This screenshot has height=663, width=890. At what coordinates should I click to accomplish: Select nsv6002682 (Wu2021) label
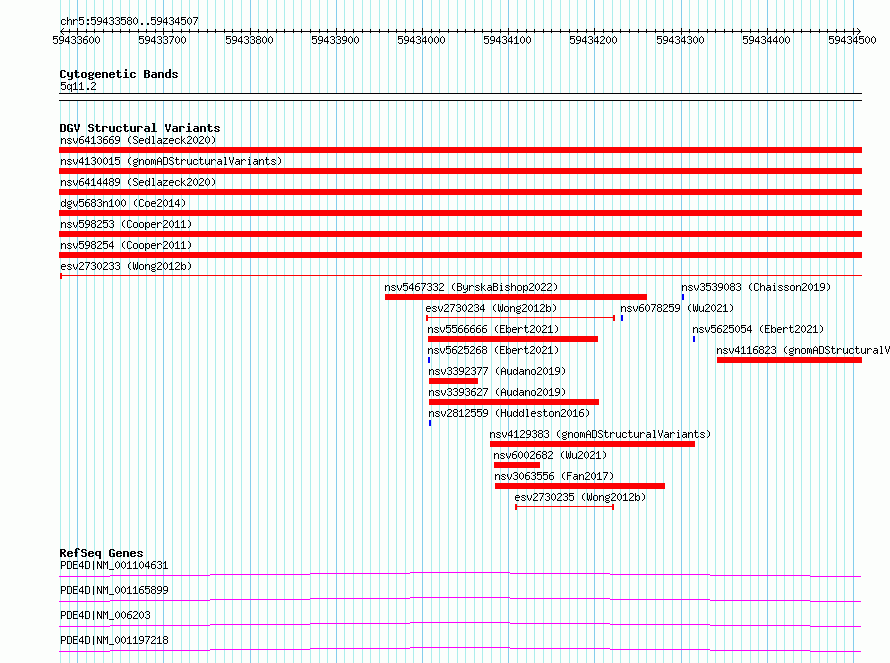(550, 455)
